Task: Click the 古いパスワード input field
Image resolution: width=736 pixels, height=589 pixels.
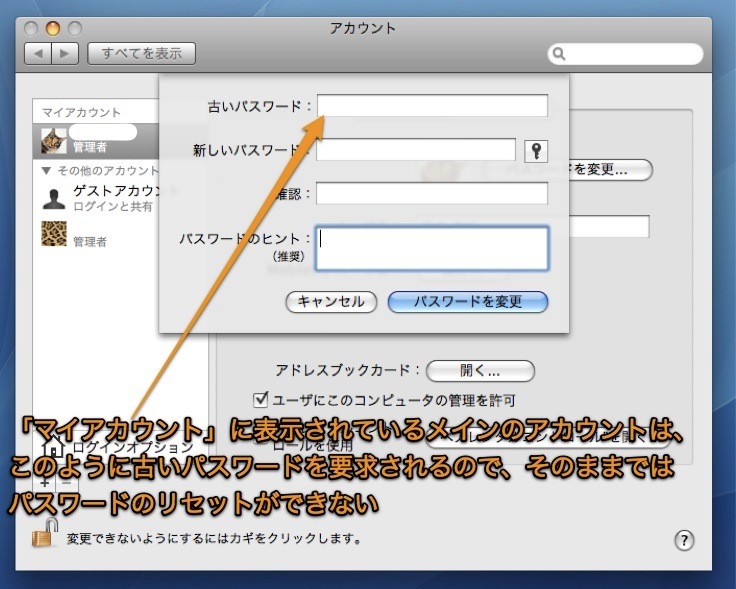Action: (432, 106)
